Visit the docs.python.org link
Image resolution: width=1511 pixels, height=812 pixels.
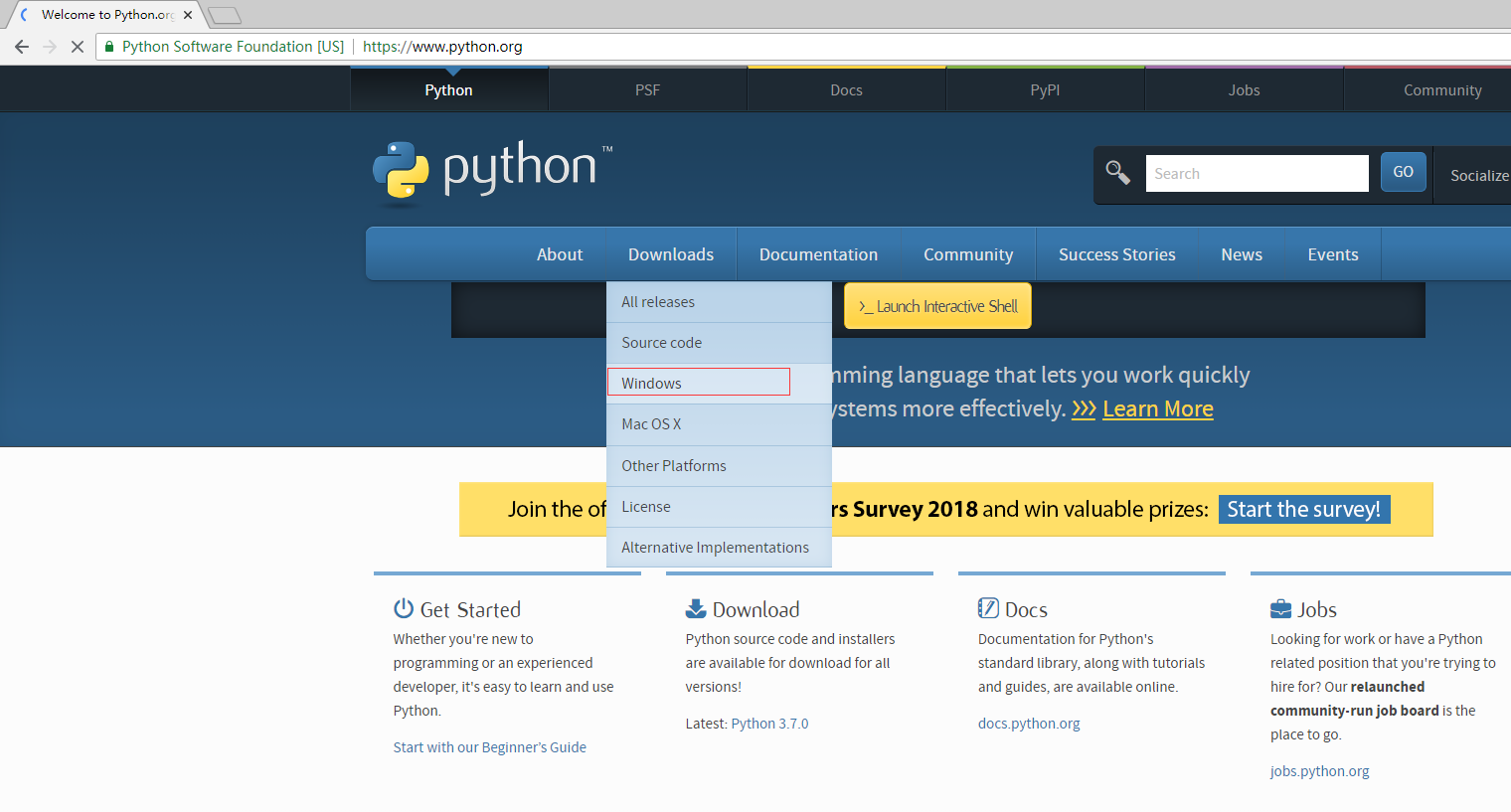1029,724
